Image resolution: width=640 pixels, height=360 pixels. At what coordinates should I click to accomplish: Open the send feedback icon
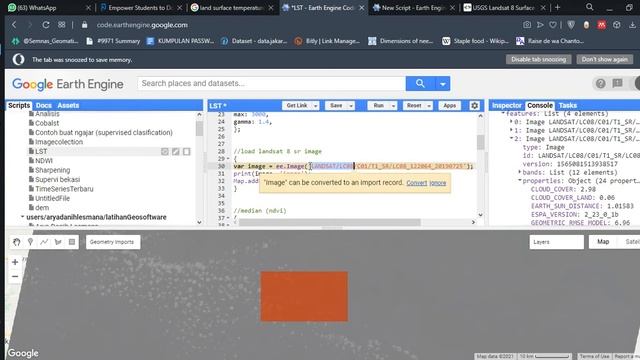[618, 84]
